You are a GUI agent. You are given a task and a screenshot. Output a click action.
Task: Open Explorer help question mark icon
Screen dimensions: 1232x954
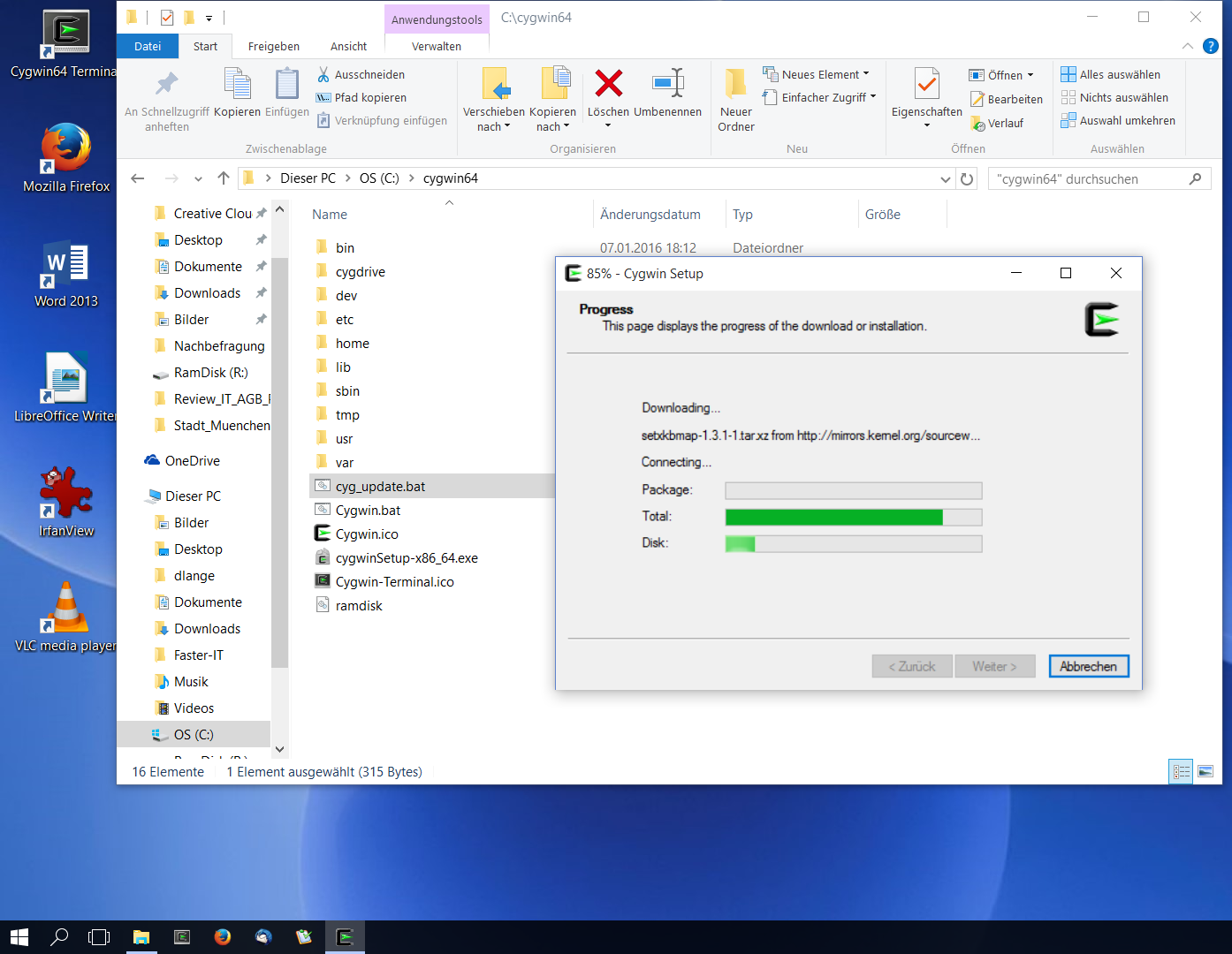(x=1211, y=46)
